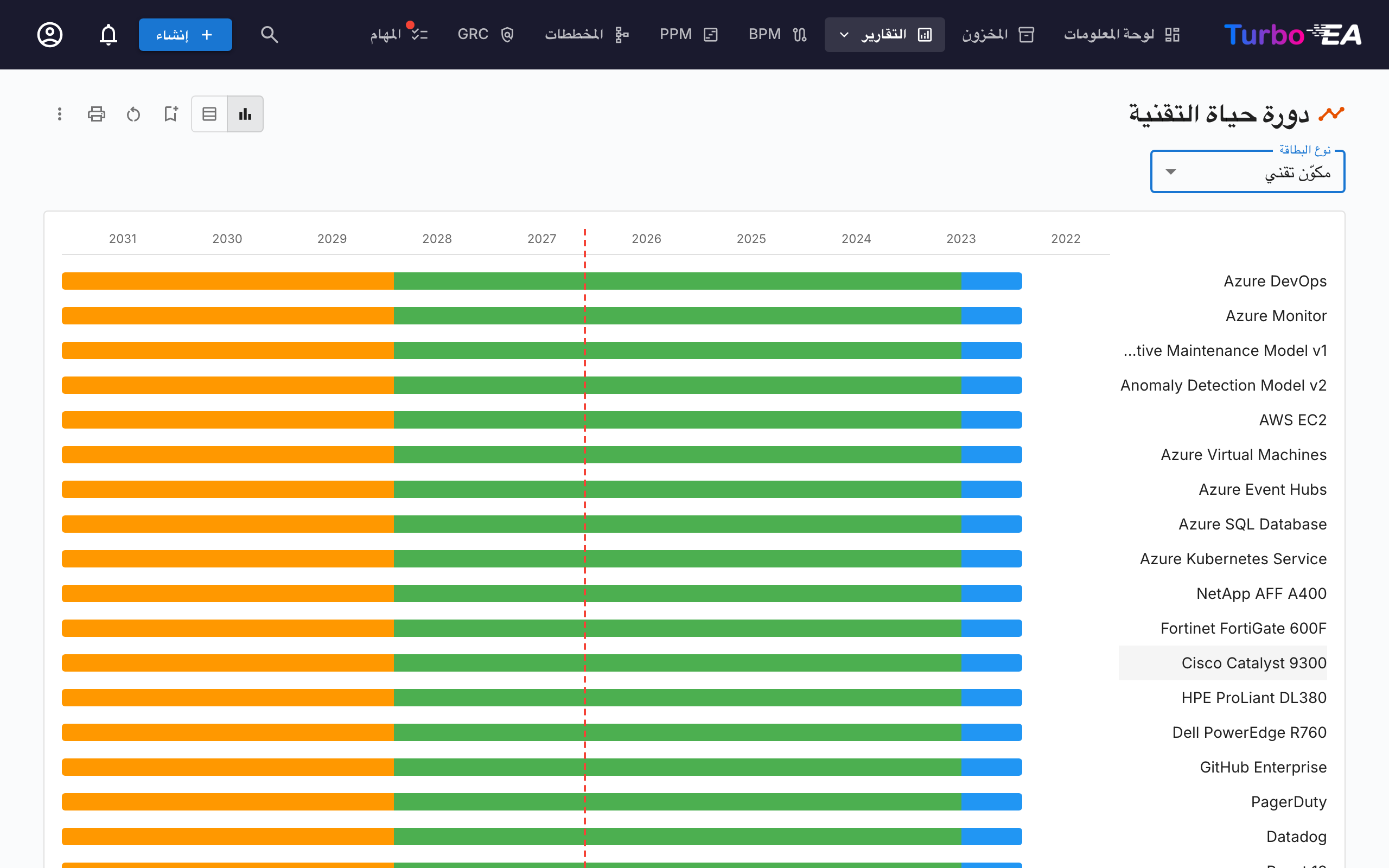Click the reset refresh icon
1389x868 pixels.
click(133, 114)
